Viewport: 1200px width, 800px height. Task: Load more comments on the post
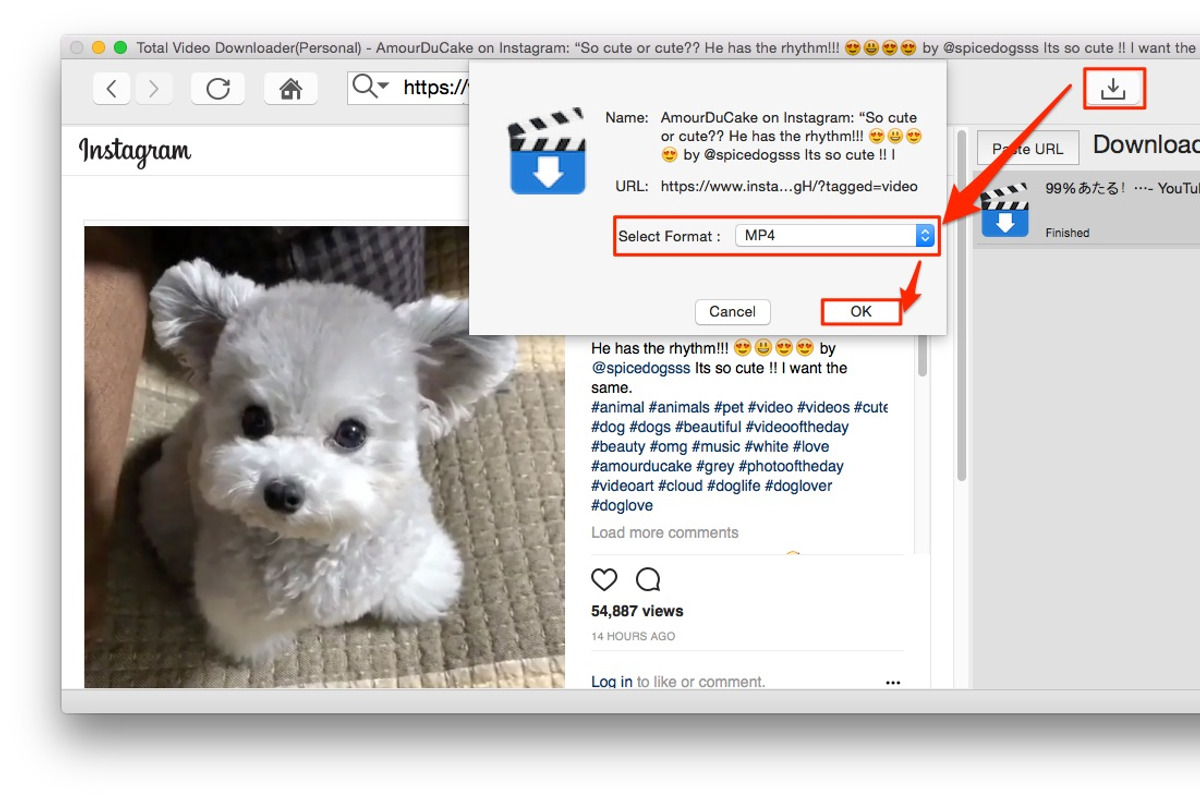[665, 532]
